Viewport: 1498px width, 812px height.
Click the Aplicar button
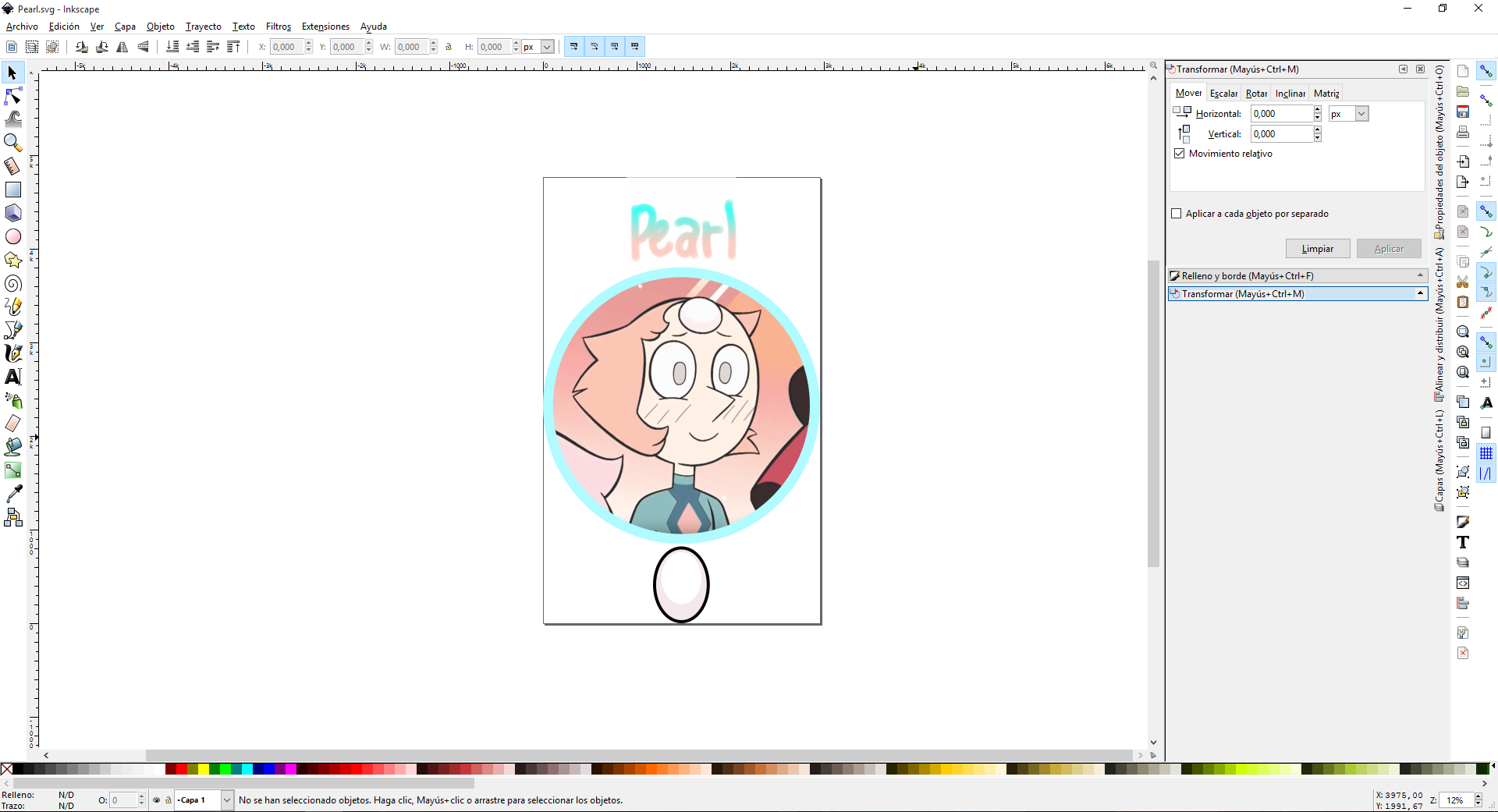1389,249
